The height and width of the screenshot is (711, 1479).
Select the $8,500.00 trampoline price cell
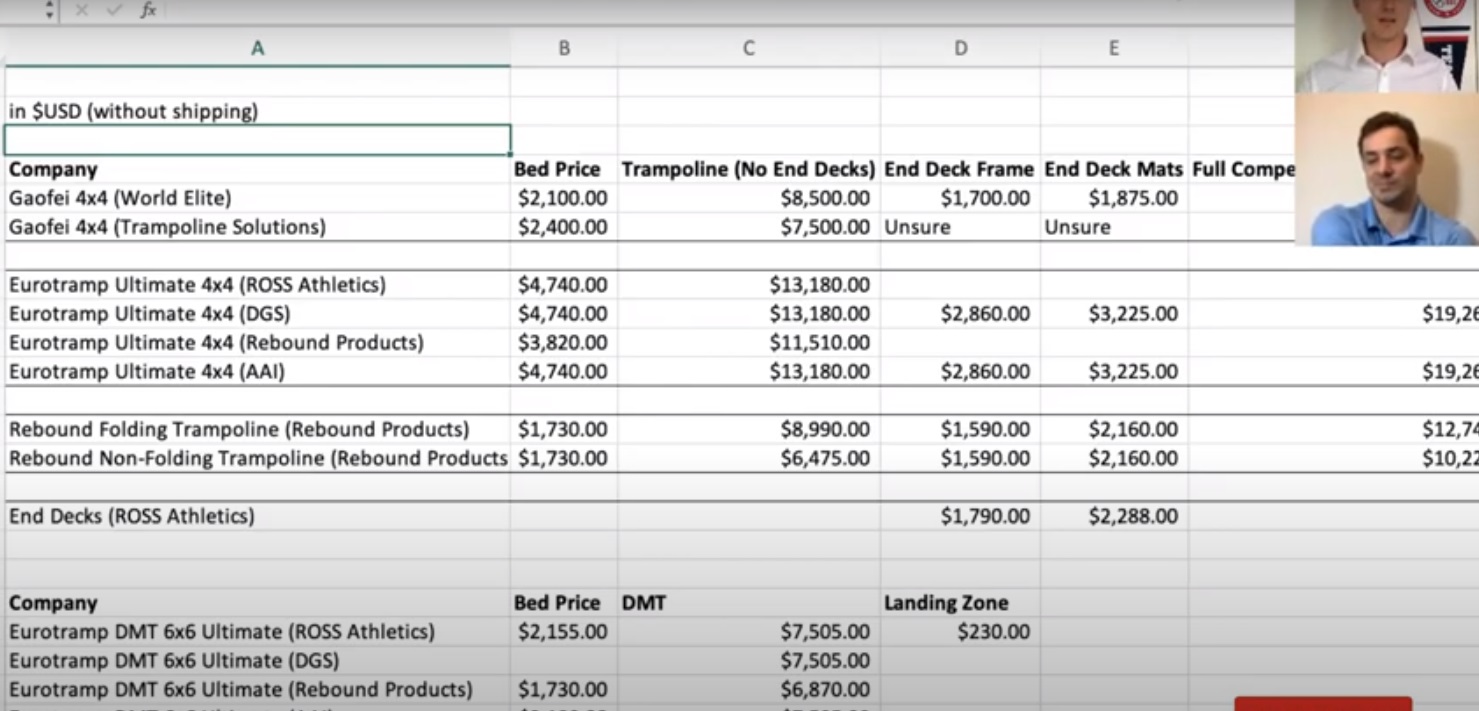point(748,198)
